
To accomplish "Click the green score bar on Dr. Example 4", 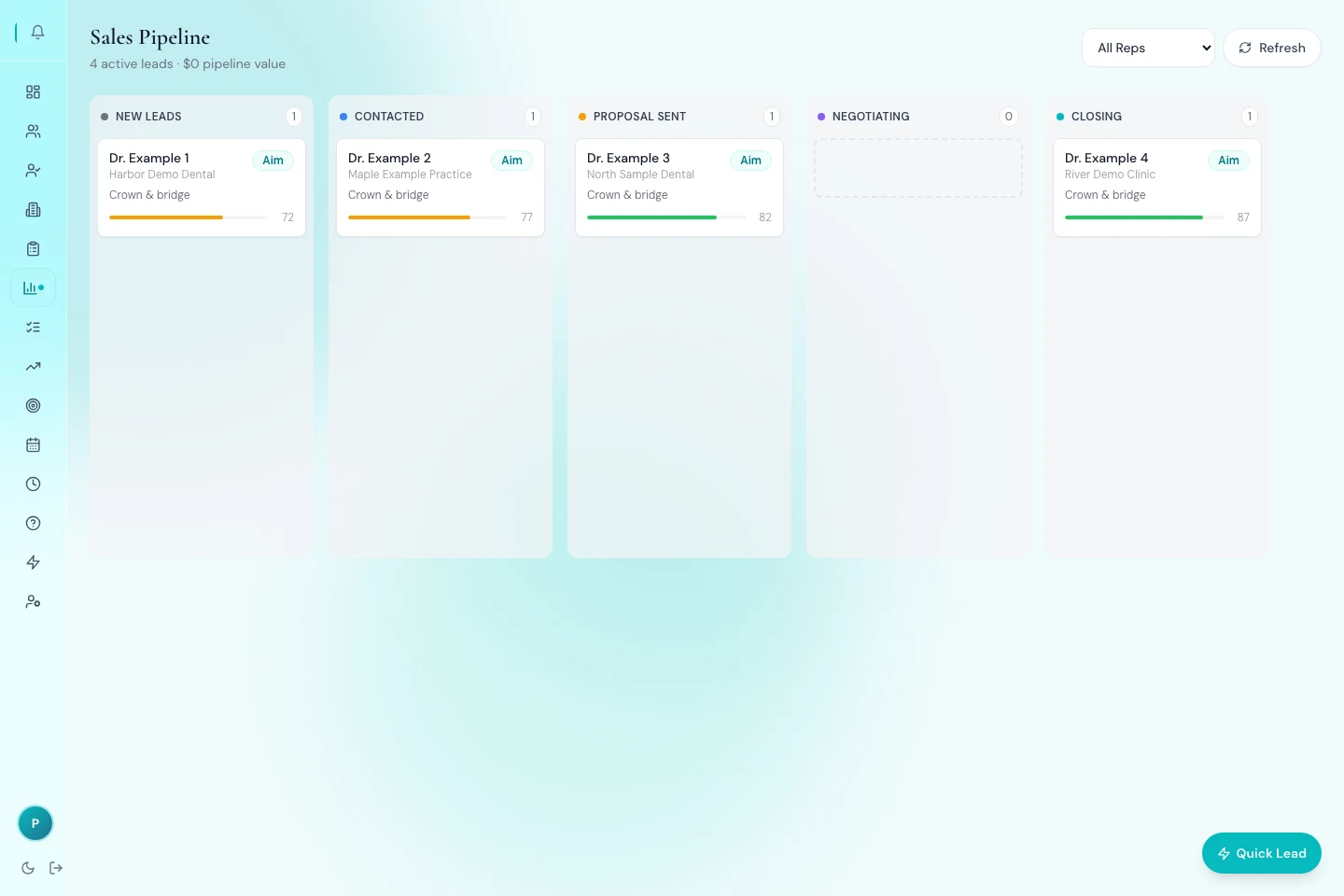I will pyautogui.click(x=1144, y=217).
